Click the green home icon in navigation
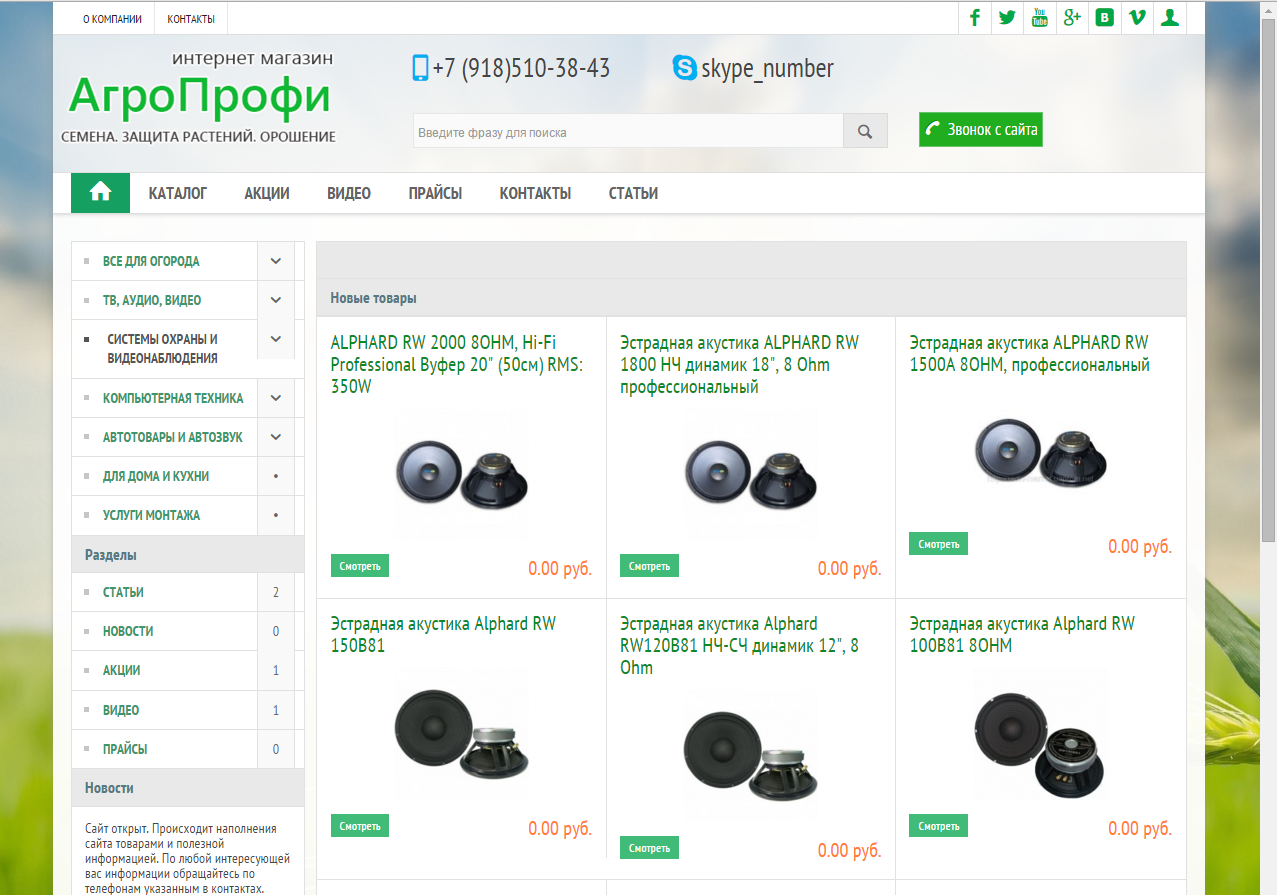The width and height of the screenshot is (1277, 895). pos(100,193)
